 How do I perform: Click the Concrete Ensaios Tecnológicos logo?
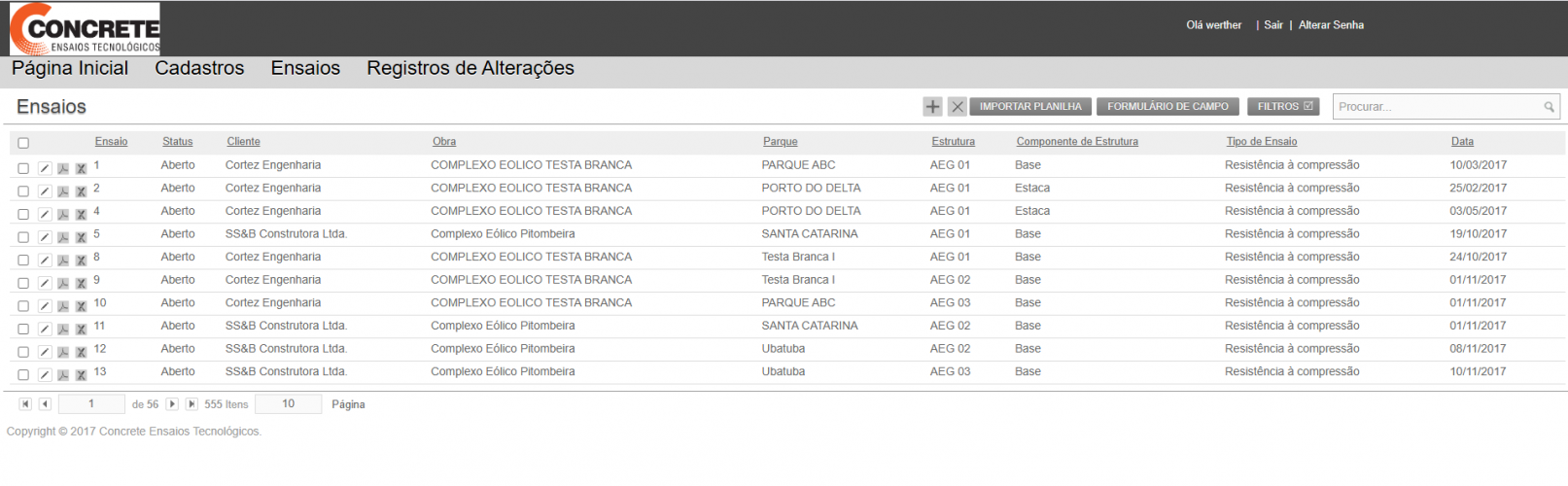click(x=85, y=28)
